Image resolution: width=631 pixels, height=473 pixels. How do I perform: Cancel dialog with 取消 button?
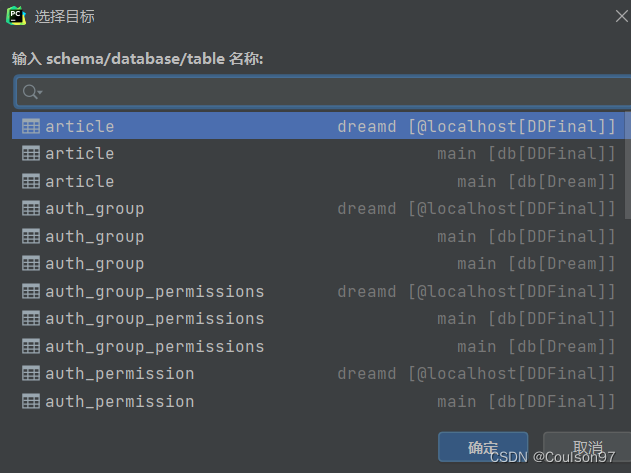[587, 447]
